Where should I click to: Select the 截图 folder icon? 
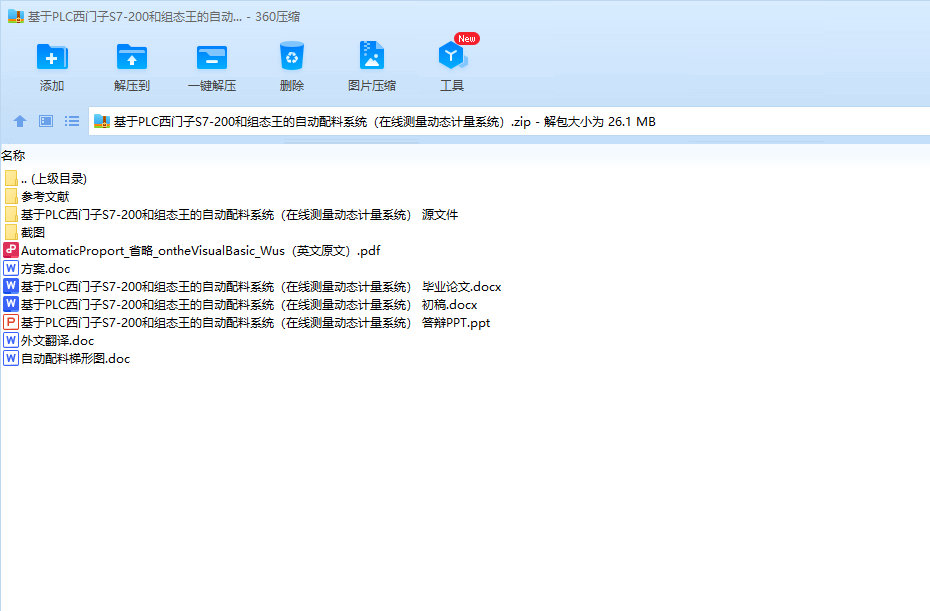point(11,232)
